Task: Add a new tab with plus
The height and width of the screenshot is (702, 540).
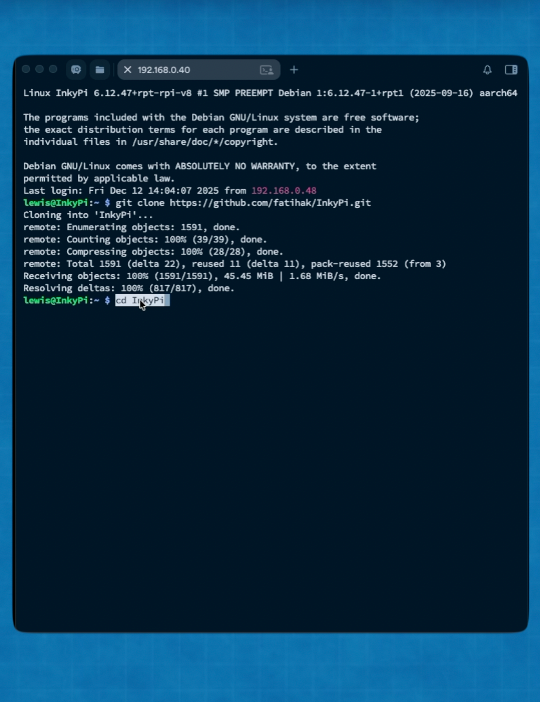Action: (294, 69)
